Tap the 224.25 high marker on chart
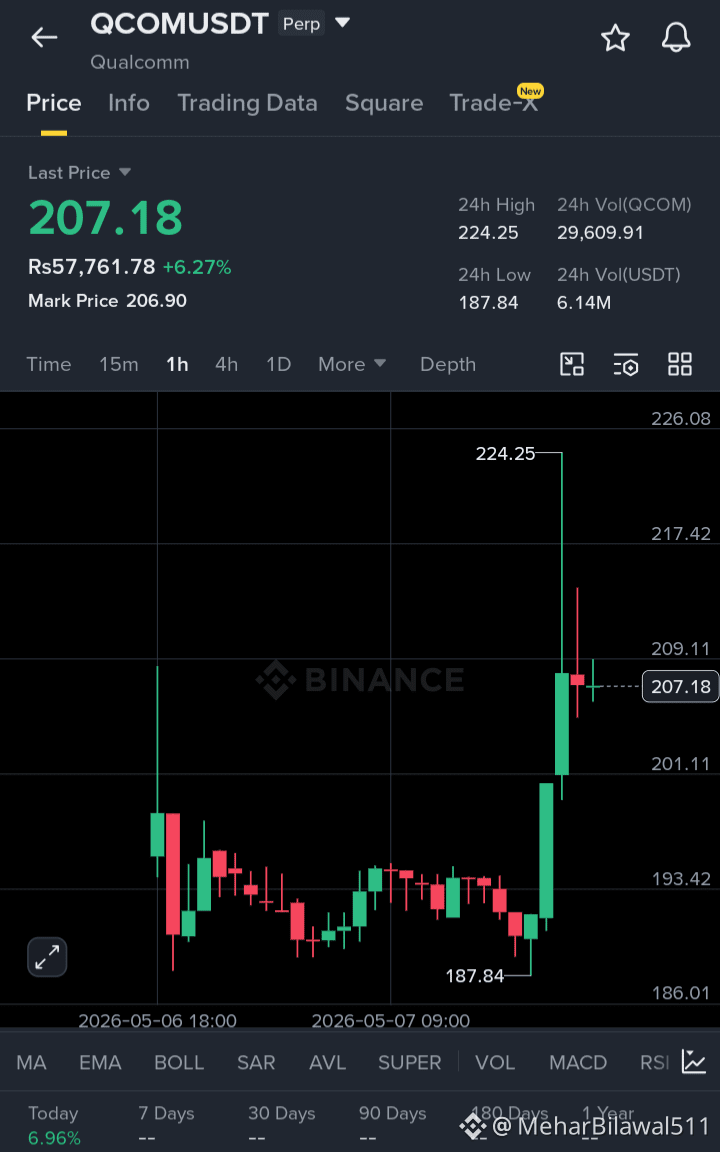This screenshot has height=1152, width=720. pos(505,454)
